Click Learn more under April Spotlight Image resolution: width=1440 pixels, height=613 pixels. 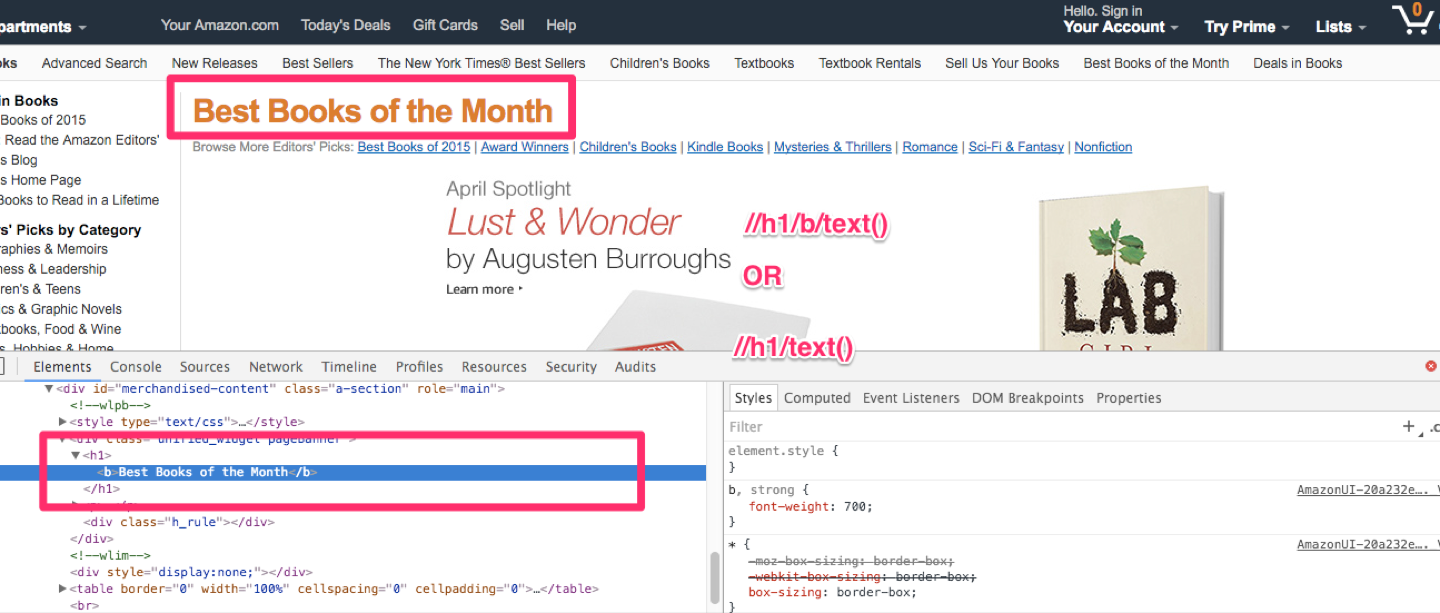pyautogui.click(x=484, y=289)
